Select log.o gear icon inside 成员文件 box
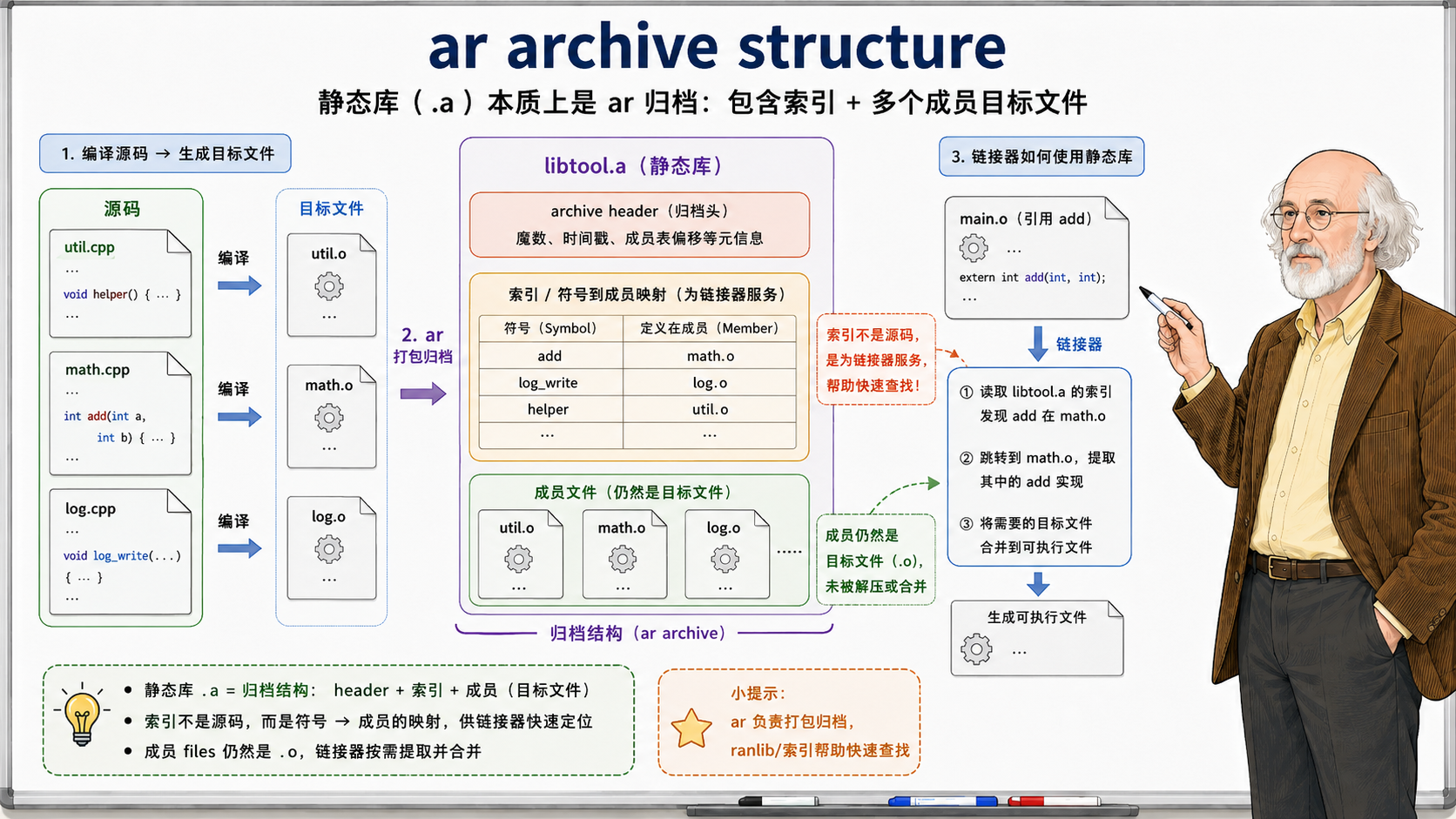1456x819 pixels. pos(725,559)
